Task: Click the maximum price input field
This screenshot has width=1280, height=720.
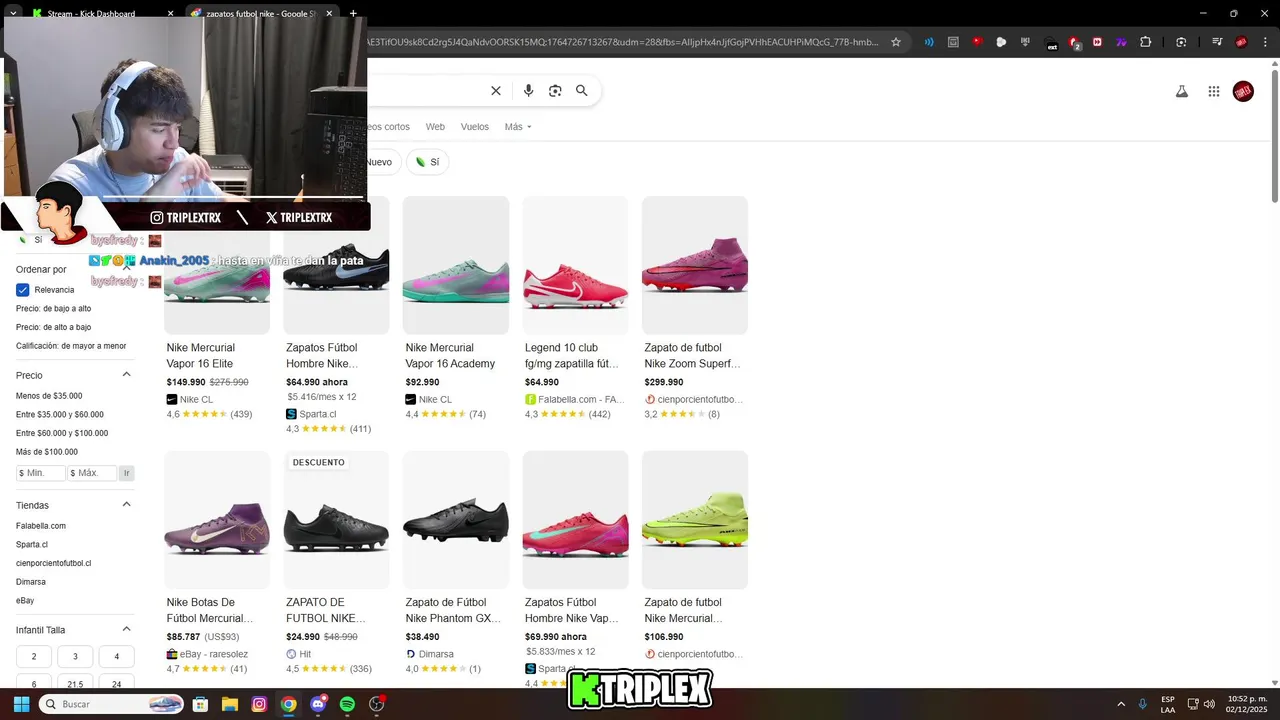Action: click(x=92, y=473)
